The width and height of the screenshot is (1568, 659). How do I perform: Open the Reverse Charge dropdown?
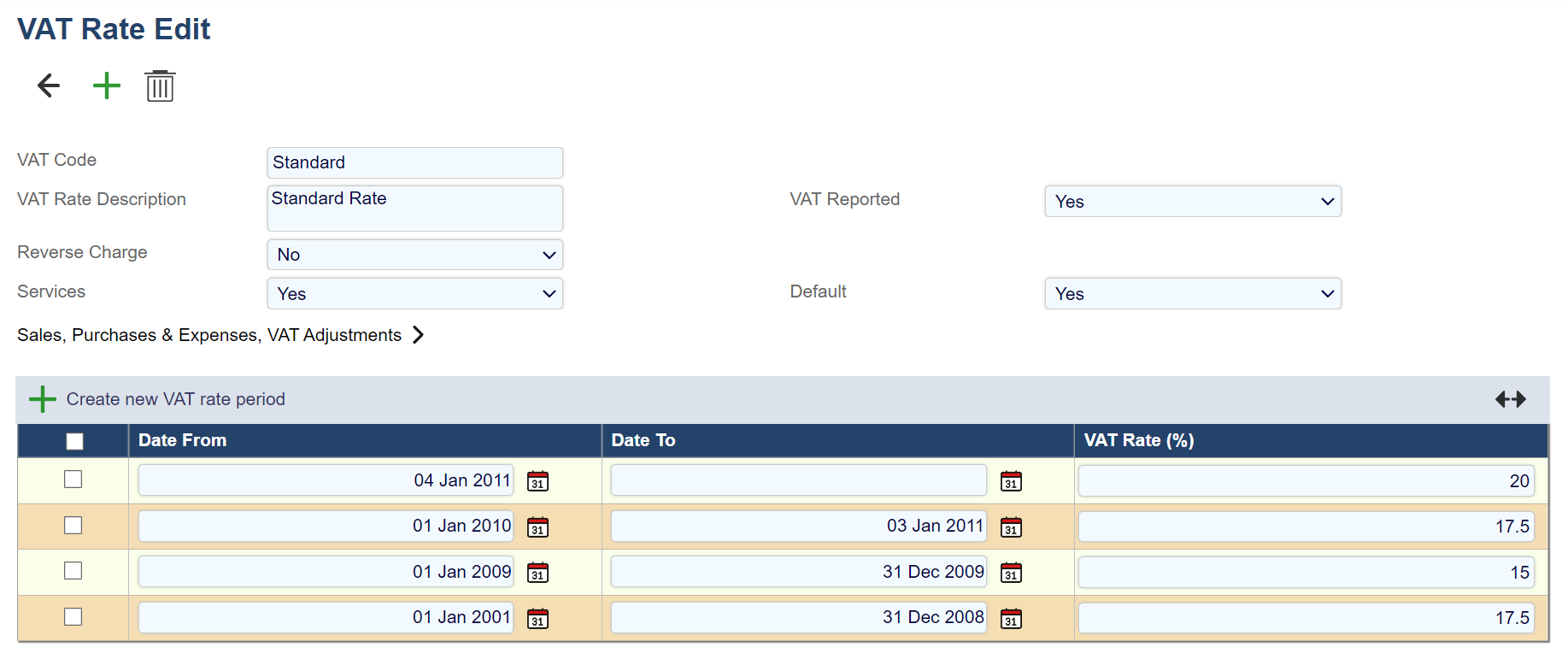pyautogui.click(x=415, y=255)
